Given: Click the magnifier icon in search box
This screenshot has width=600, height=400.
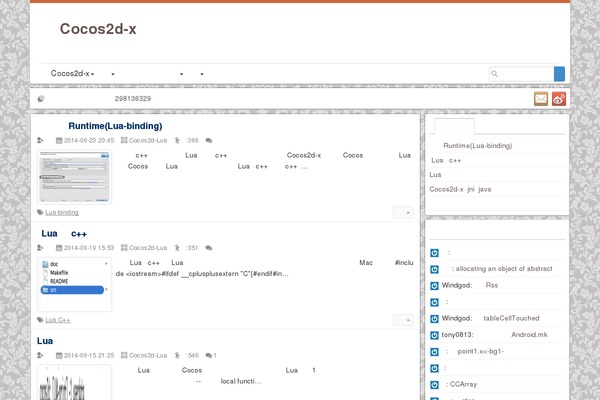Looking at the screenshot, I should [x=494, y=73].
